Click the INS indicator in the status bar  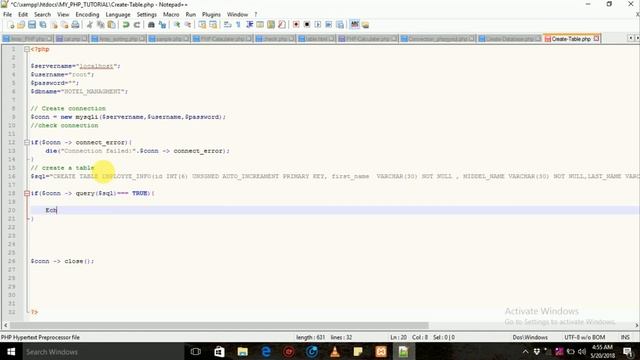[625, 337]
